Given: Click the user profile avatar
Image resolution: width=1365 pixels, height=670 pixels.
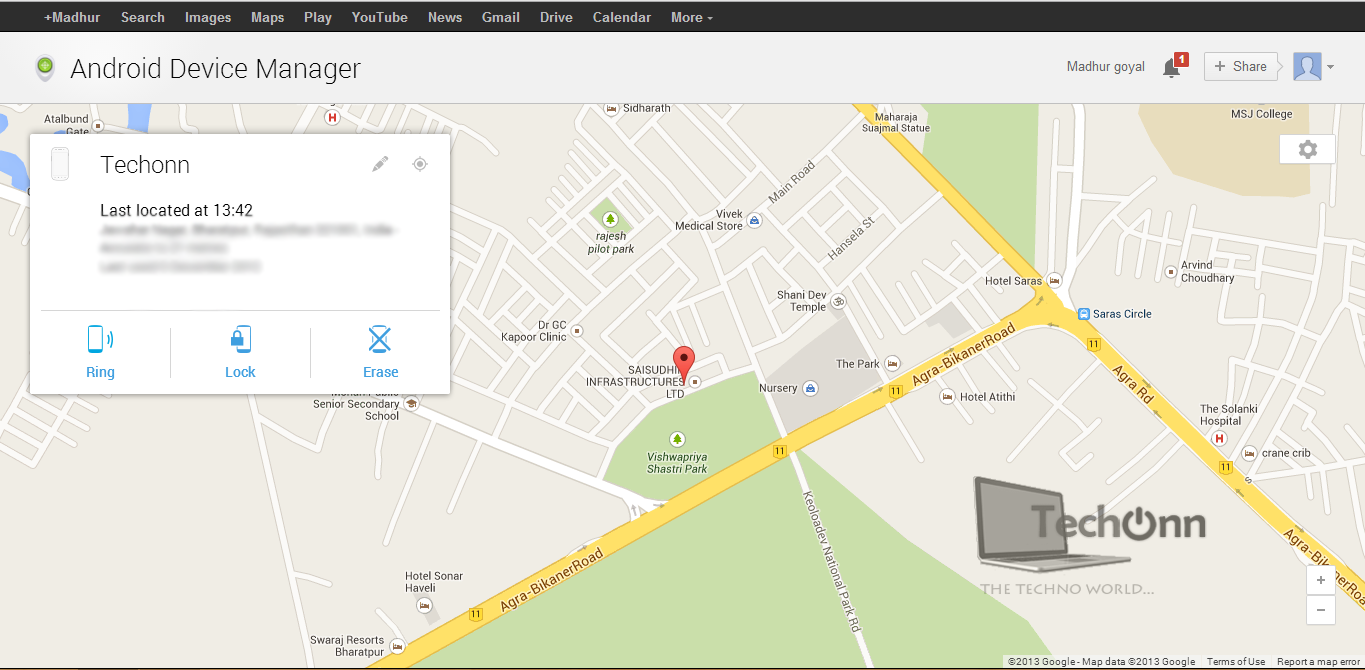Looking at the screenshot, I should point(1307,67).
